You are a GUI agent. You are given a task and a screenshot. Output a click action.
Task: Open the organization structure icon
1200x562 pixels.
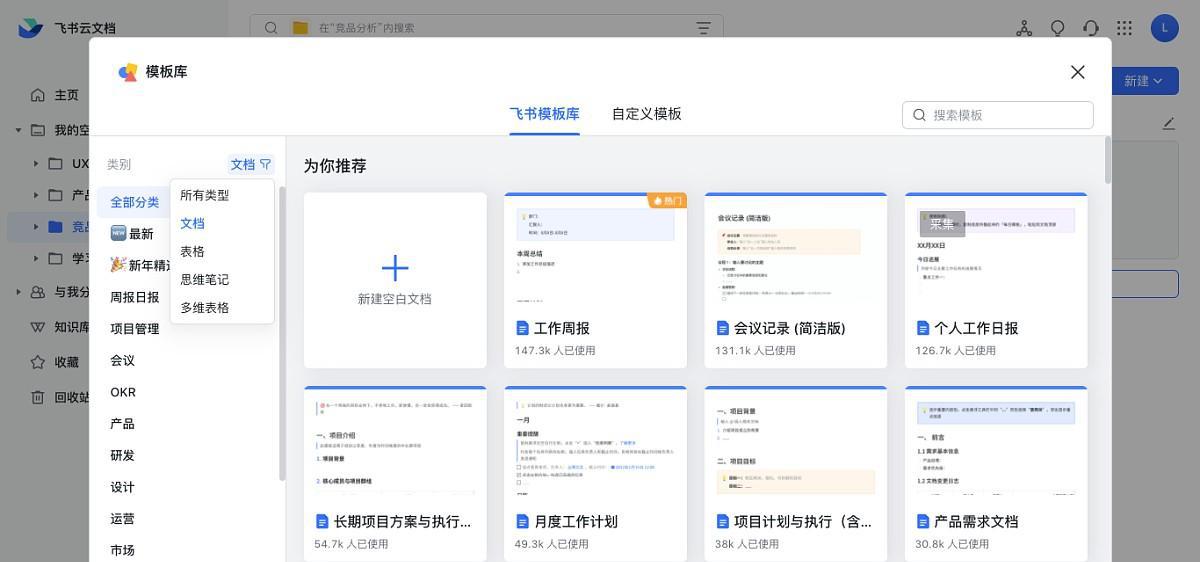pos(1024,28)
